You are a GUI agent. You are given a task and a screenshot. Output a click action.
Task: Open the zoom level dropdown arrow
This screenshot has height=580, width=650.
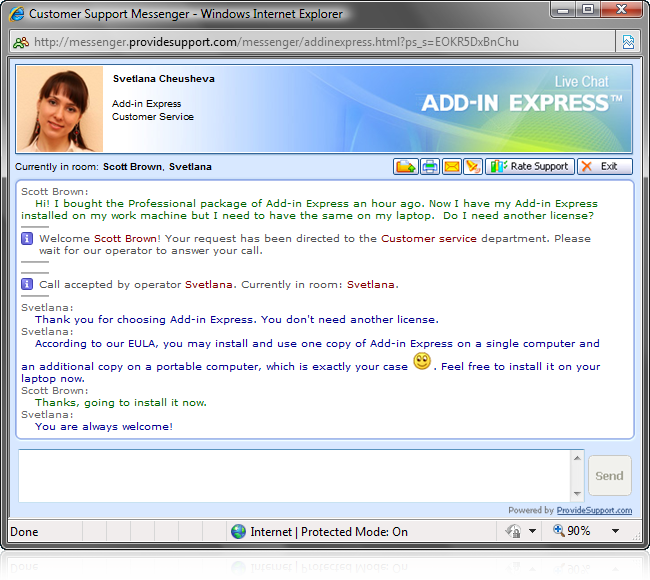pyautogui.click(x=616, y=531)
